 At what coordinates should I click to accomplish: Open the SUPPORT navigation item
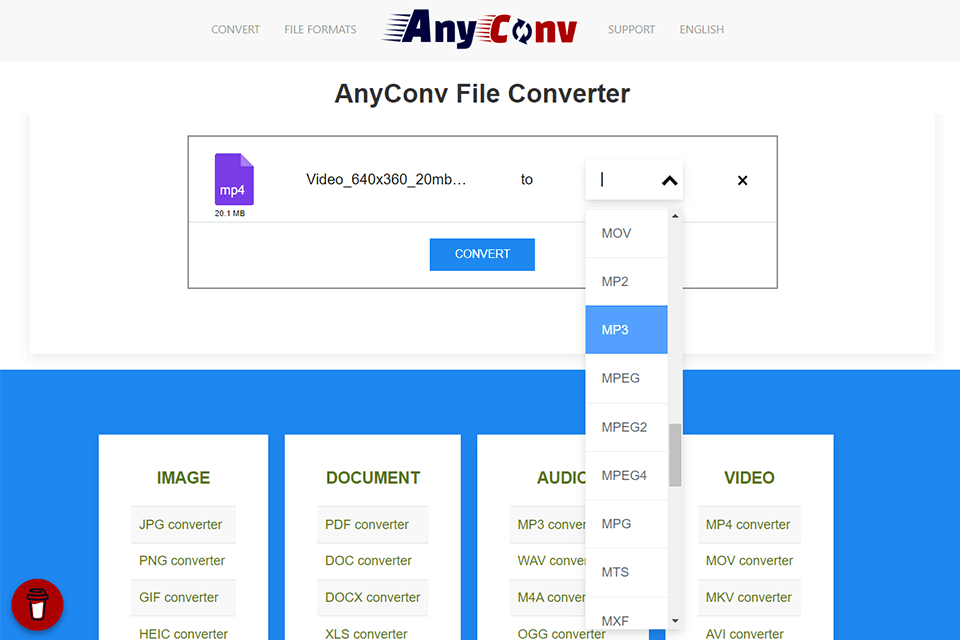631,29
